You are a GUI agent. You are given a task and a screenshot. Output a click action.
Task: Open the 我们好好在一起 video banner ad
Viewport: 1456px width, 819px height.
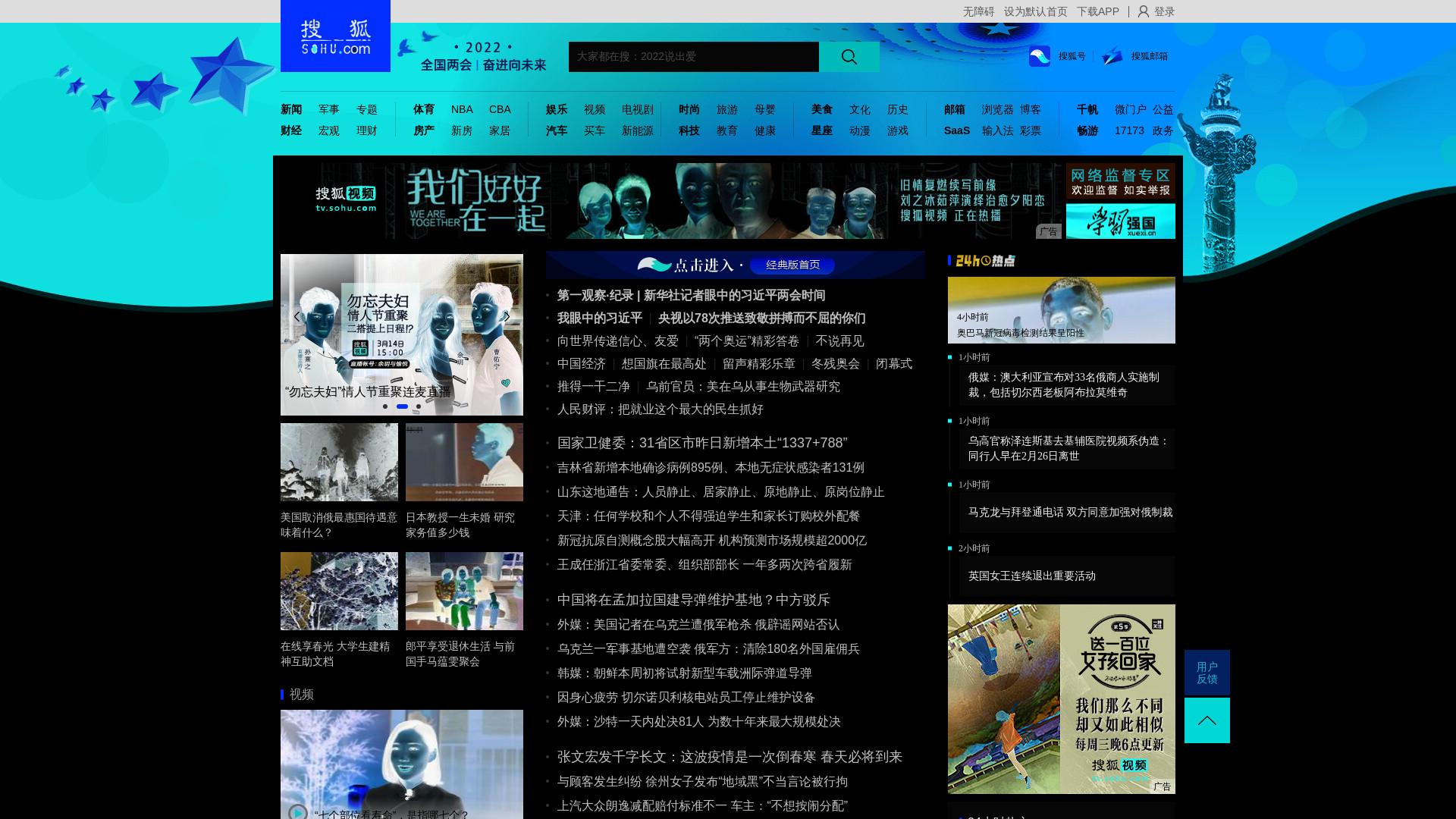click(x=671, y=201)
